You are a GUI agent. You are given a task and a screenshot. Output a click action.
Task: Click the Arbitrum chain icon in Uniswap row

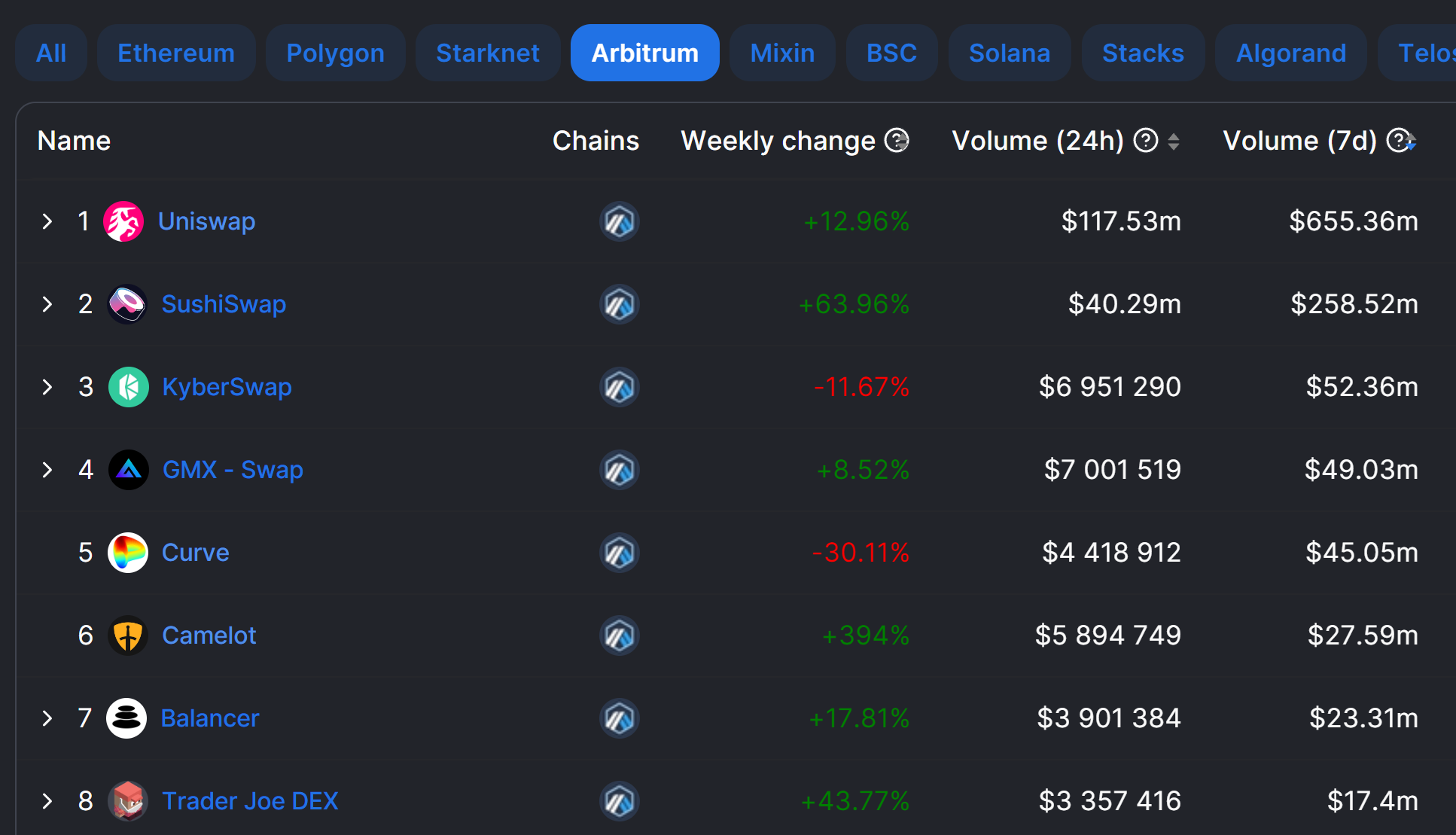[x=620, y=221]
